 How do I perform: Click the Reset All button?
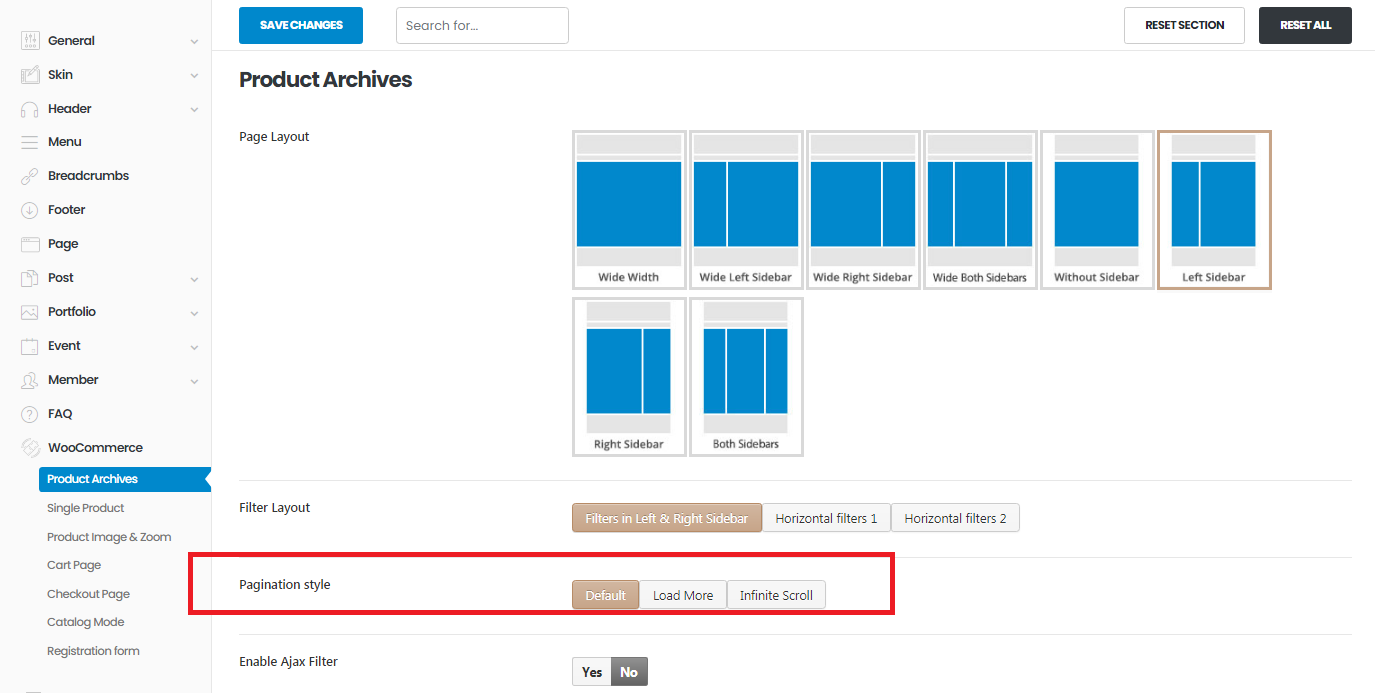pyautogui.click(x=1305, y=25)
